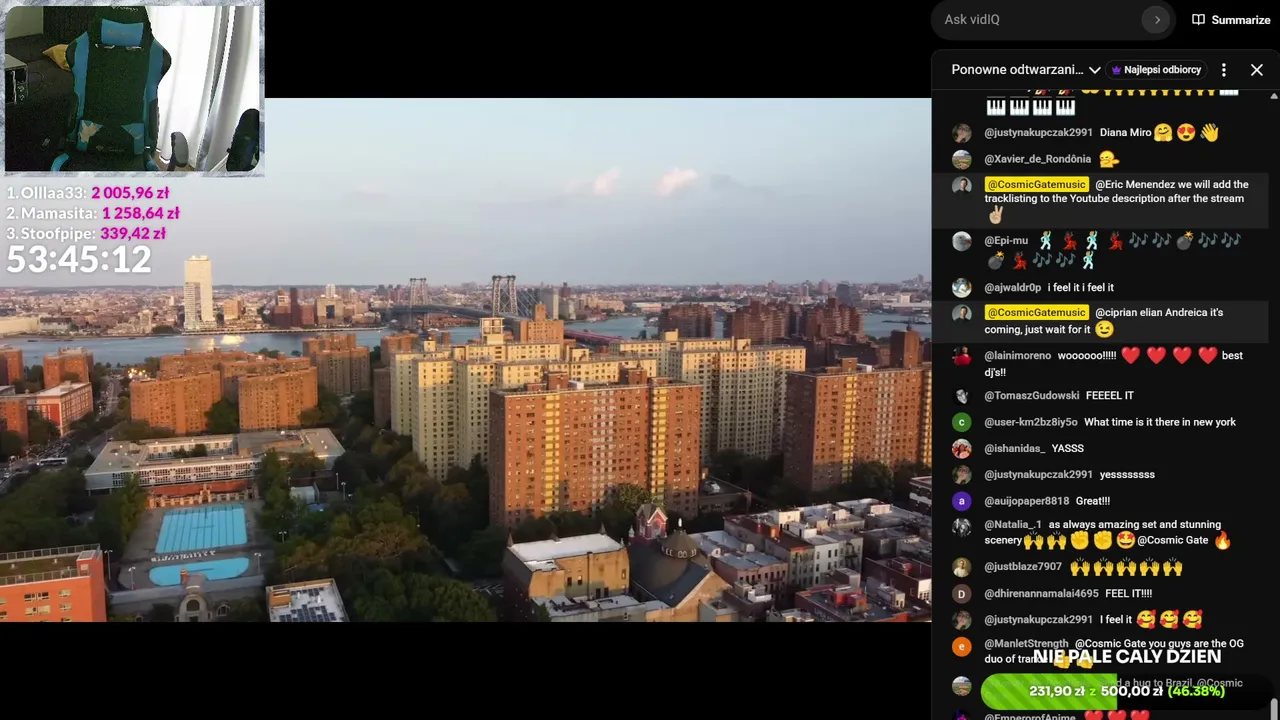Click the Najlepsi odbiorcy badge

click(1156, 70)
